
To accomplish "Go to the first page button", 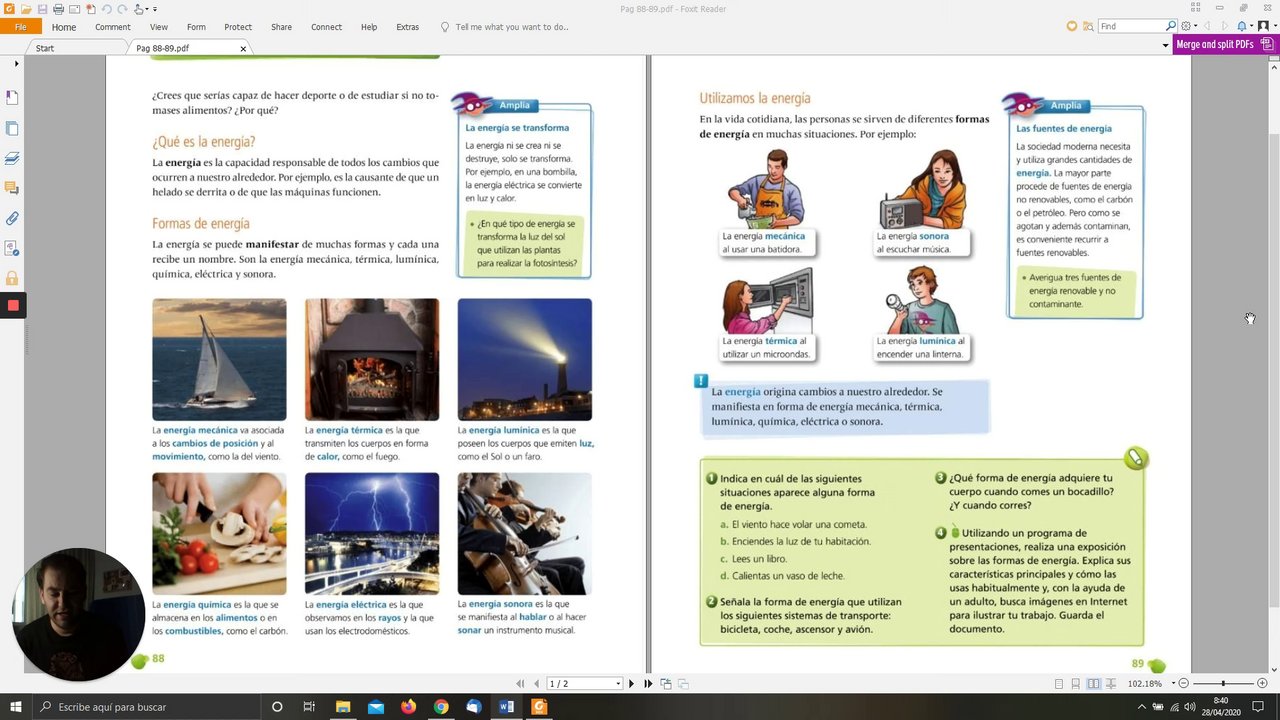I will click(x=520, y=684).
